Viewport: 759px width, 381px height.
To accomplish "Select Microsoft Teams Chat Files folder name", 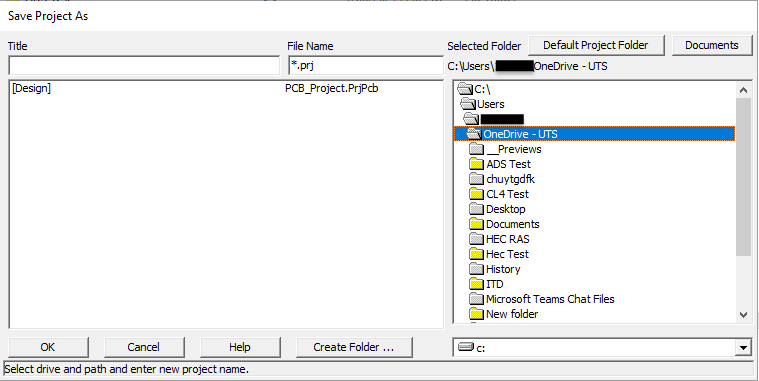I will tap(550, 299).
